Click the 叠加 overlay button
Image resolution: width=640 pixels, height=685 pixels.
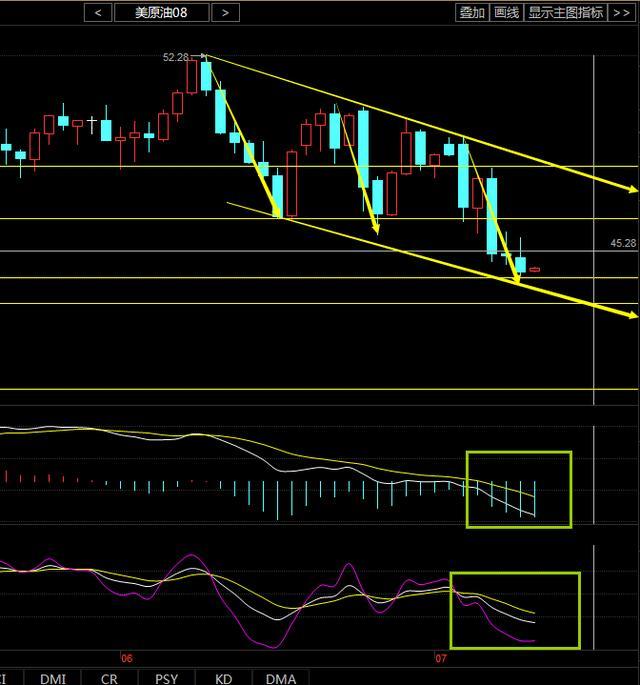coord(471,12)
